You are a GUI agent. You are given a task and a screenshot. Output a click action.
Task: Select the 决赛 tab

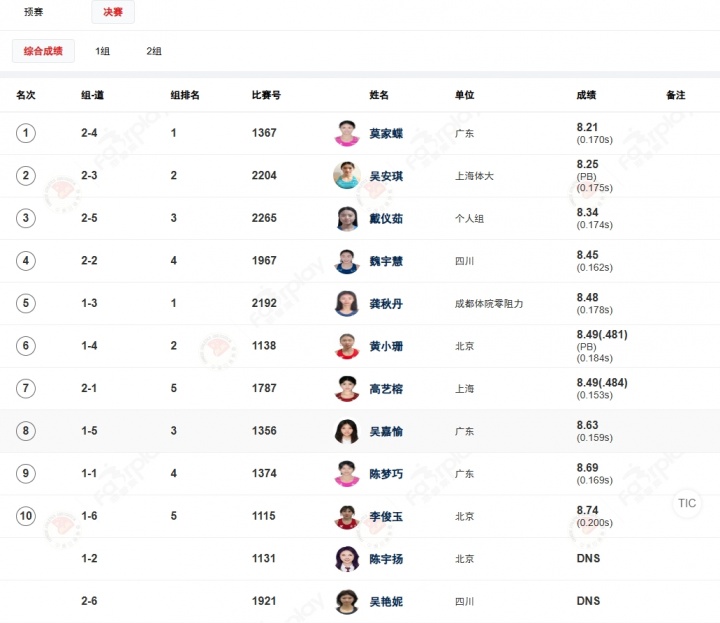pos(112,13)
